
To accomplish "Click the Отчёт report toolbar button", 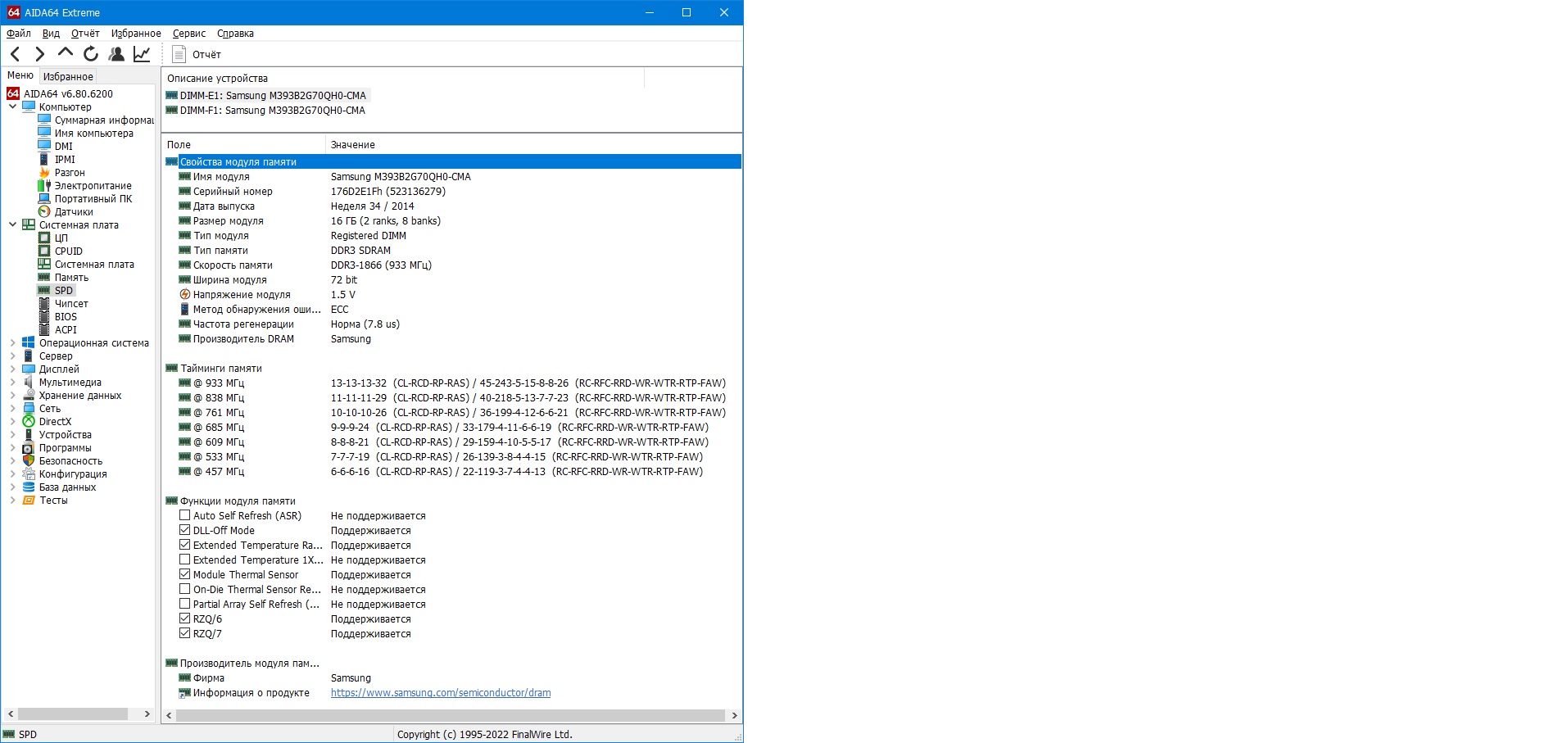I will pyautogui.click(x=197, y=54).
